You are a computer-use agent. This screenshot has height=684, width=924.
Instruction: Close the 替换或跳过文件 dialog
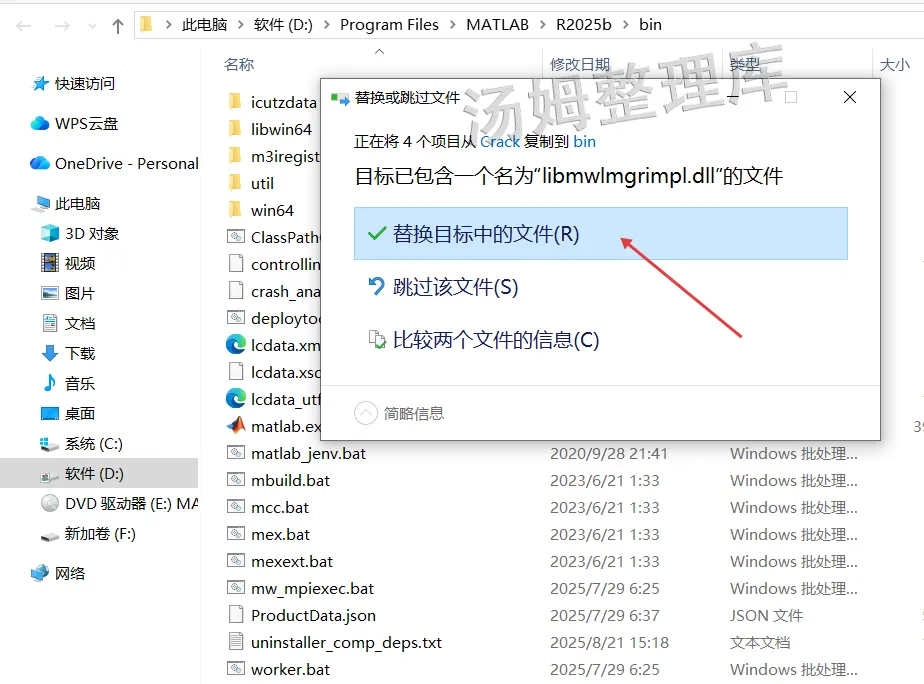coord(850,97)
